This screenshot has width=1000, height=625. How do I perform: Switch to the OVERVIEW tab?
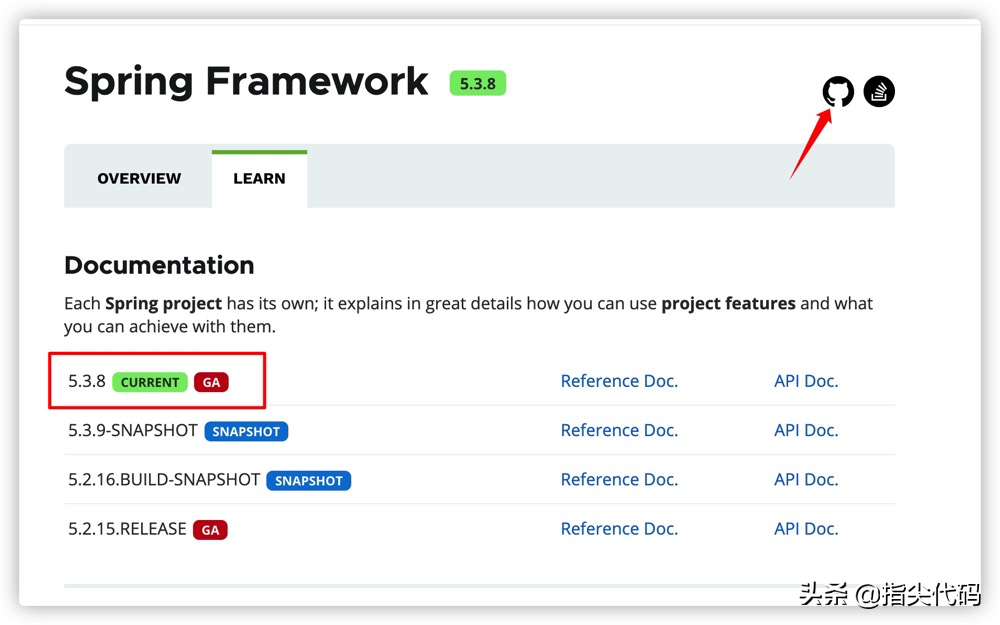pyautogui.click(x=139, y=178)
